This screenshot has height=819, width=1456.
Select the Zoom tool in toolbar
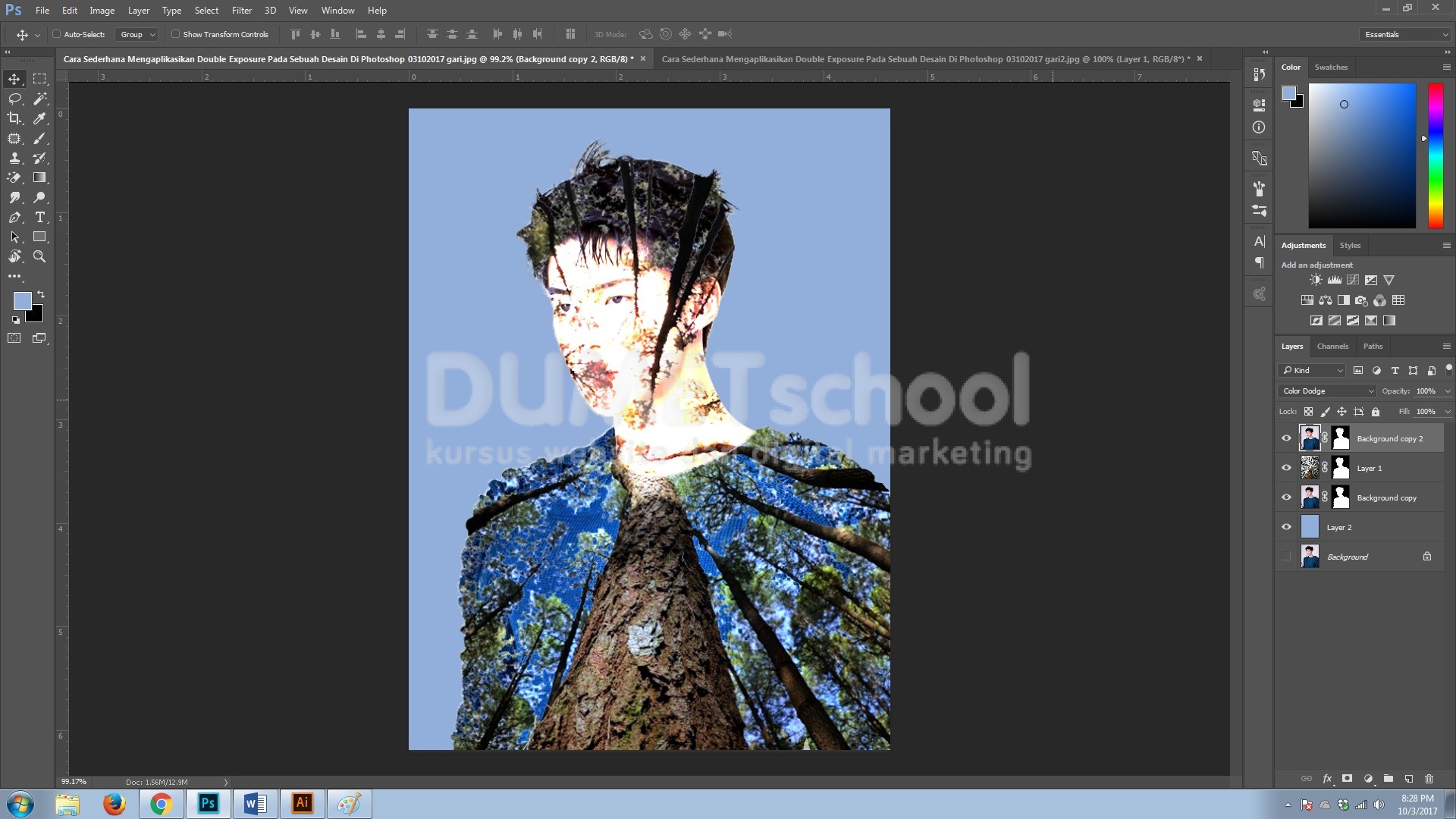(40, 257)
